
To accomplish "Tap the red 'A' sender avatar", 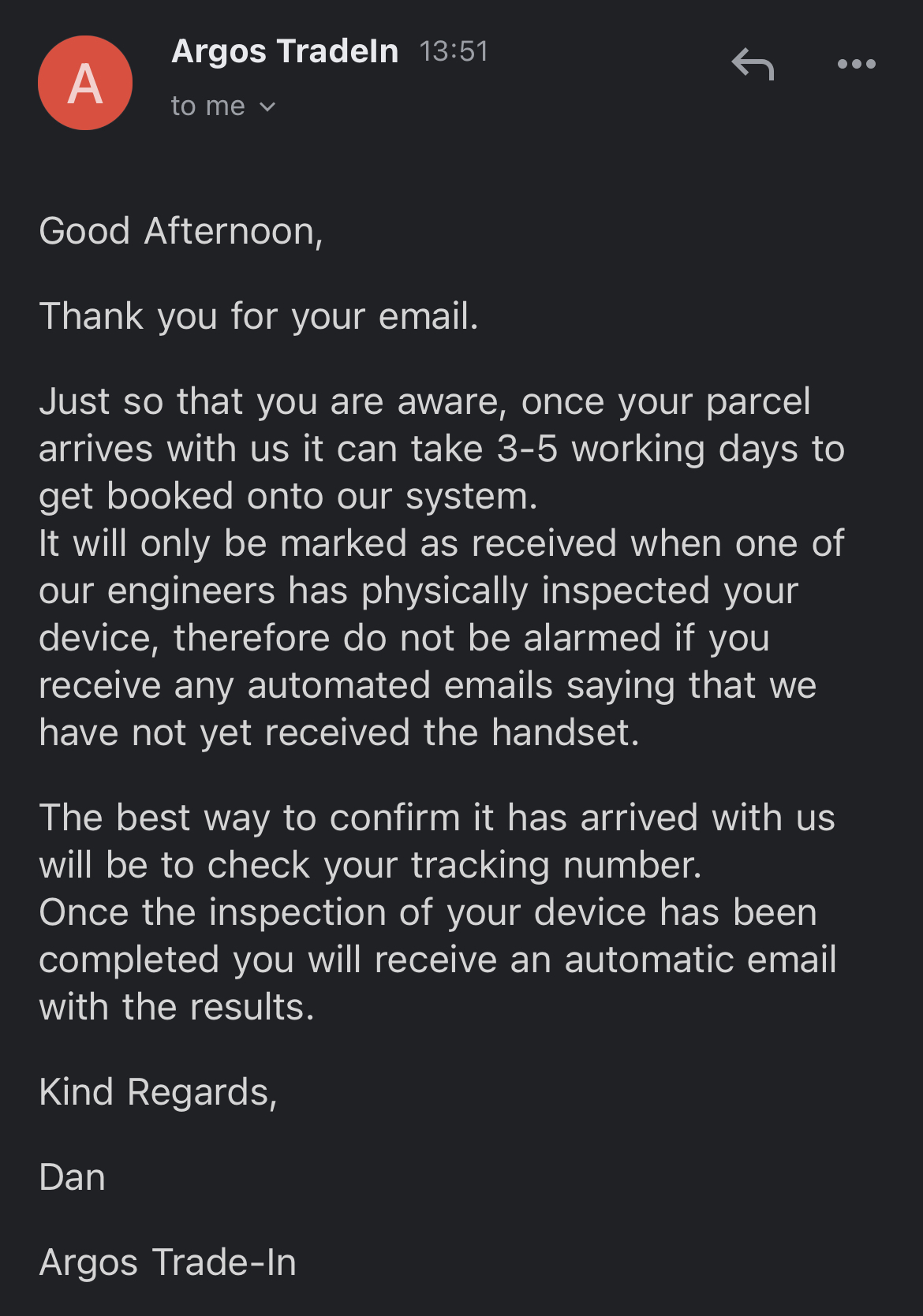I will coord(85,83).
